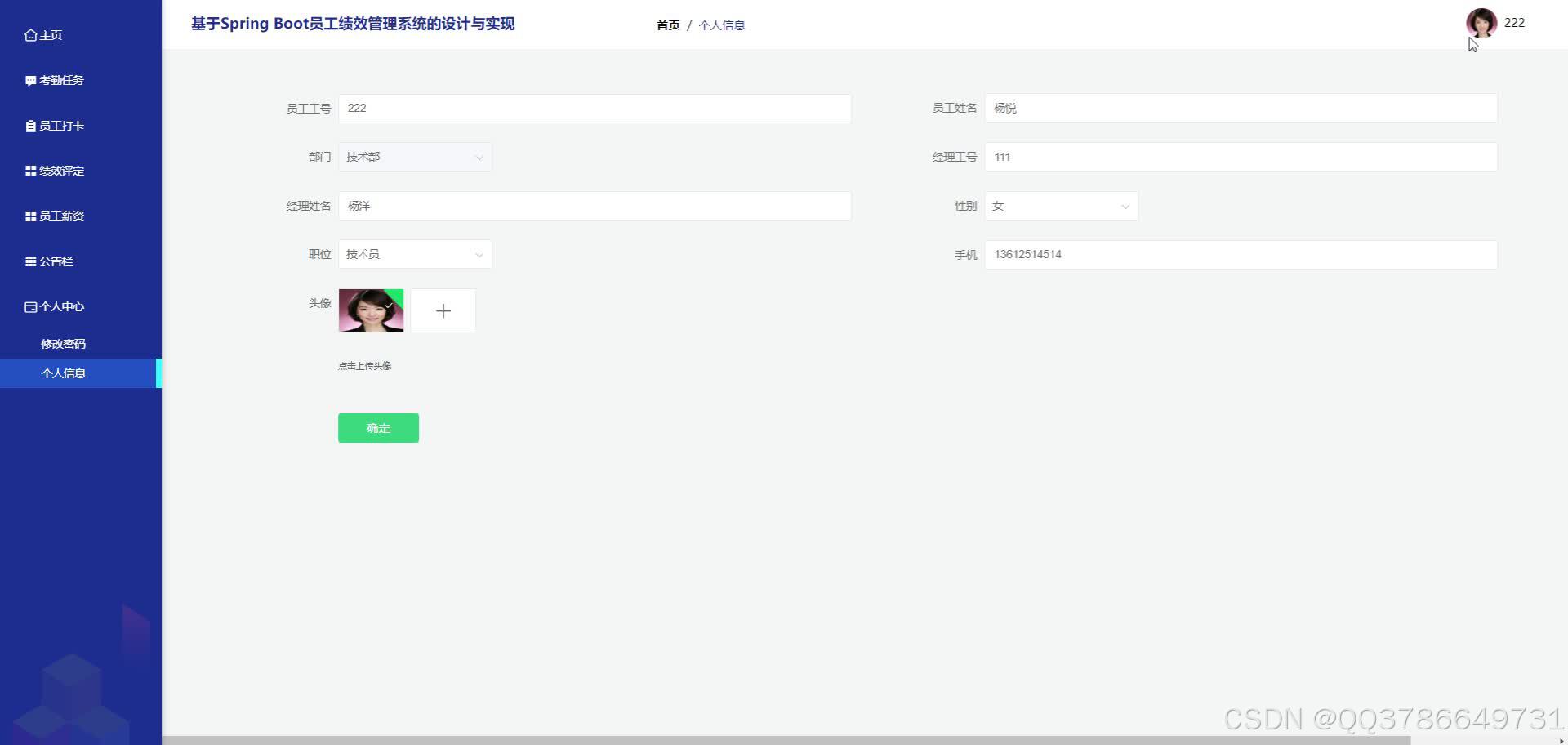Open the 职位 position dropdown
The height and width of the screenshot is (745, 1568).
click(x=414, y=254)
